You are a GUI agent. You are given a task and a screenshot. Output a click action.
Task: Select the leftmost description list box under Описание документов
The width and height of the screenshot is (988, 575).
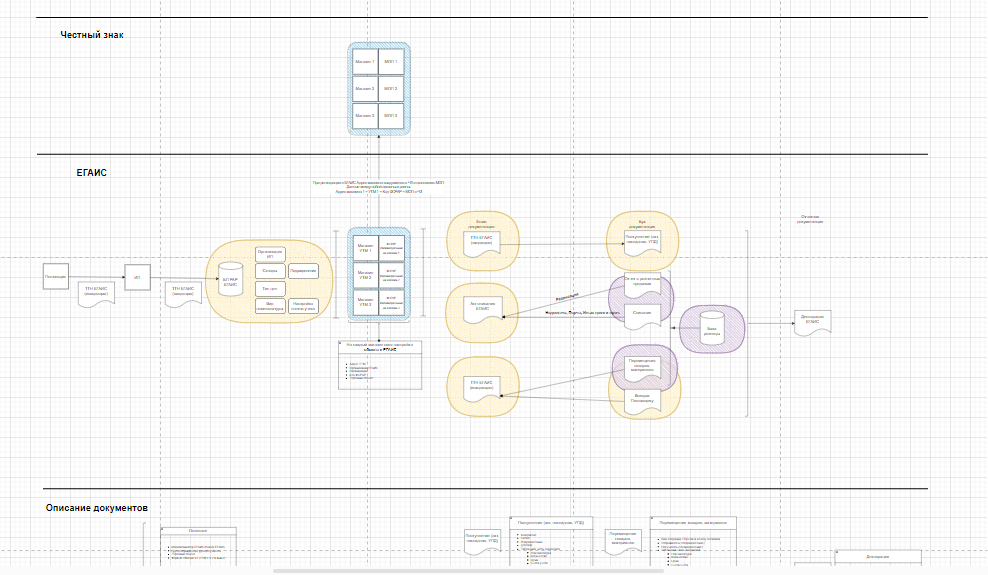[198, 547]
